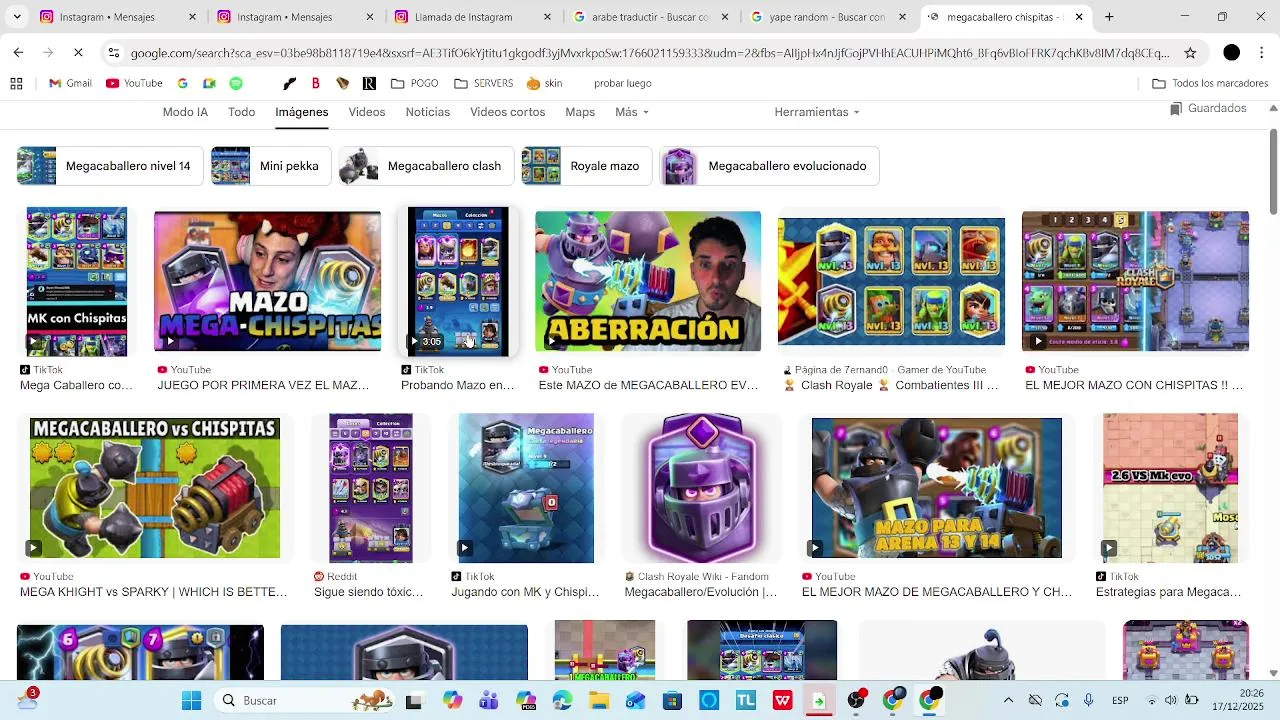Open the Gmail bookmark
This screenshot has width=1280, height=720.
click(70, 84)
